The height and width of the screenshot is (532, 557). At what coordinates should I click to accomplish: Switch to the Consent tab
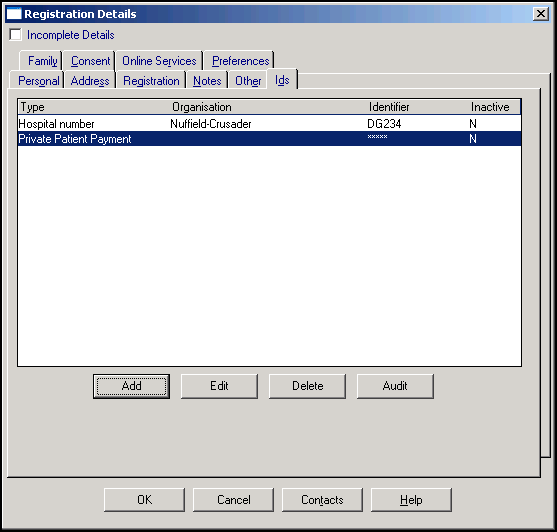(90, 61)
